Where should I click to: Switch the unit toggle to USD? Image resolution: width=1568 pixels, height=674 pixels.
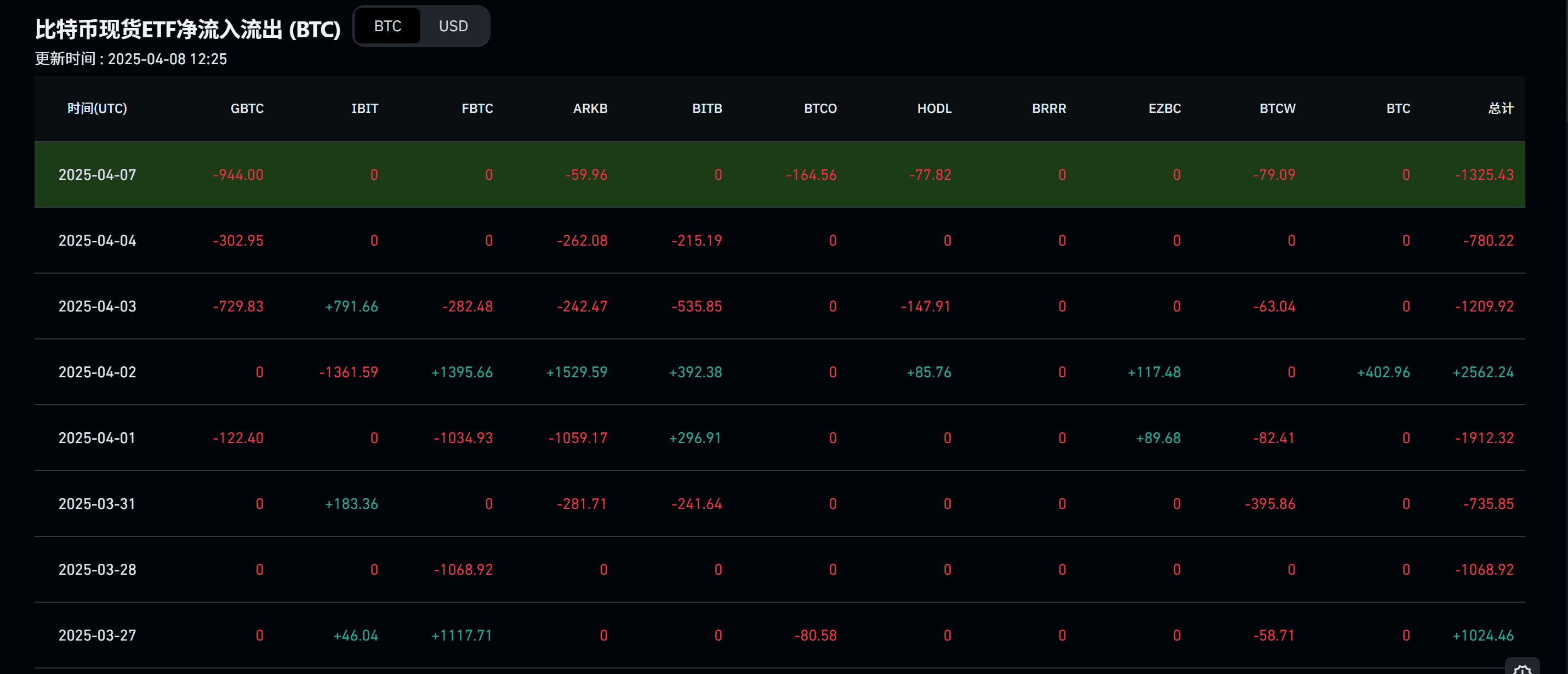[453, 26]
